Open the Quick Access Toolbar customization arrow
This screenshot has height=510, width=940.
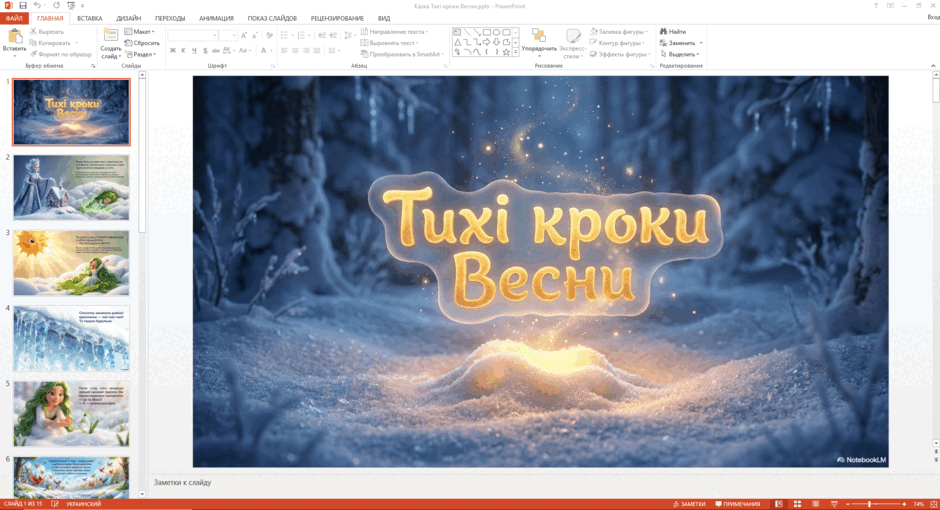click(x=82, y=6)
